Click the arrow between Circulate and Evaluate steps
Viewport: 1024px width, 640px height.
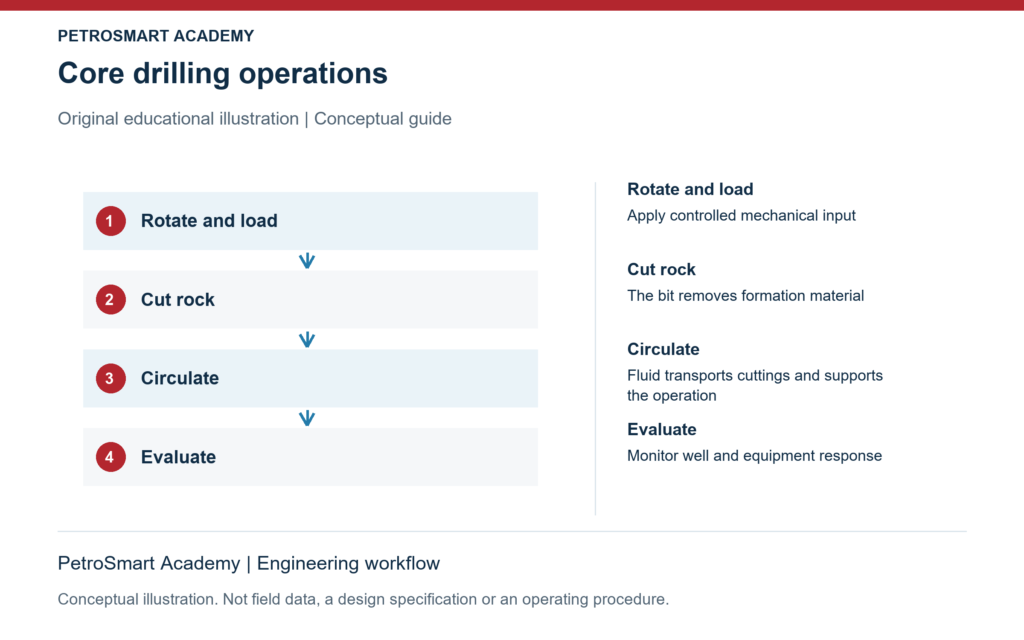point(307,418)
